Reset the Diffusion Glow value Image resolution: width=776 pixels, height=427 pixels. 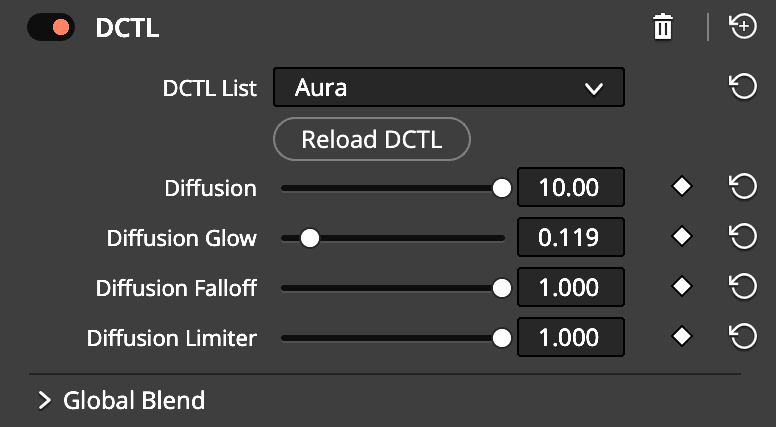coord(743,237)
